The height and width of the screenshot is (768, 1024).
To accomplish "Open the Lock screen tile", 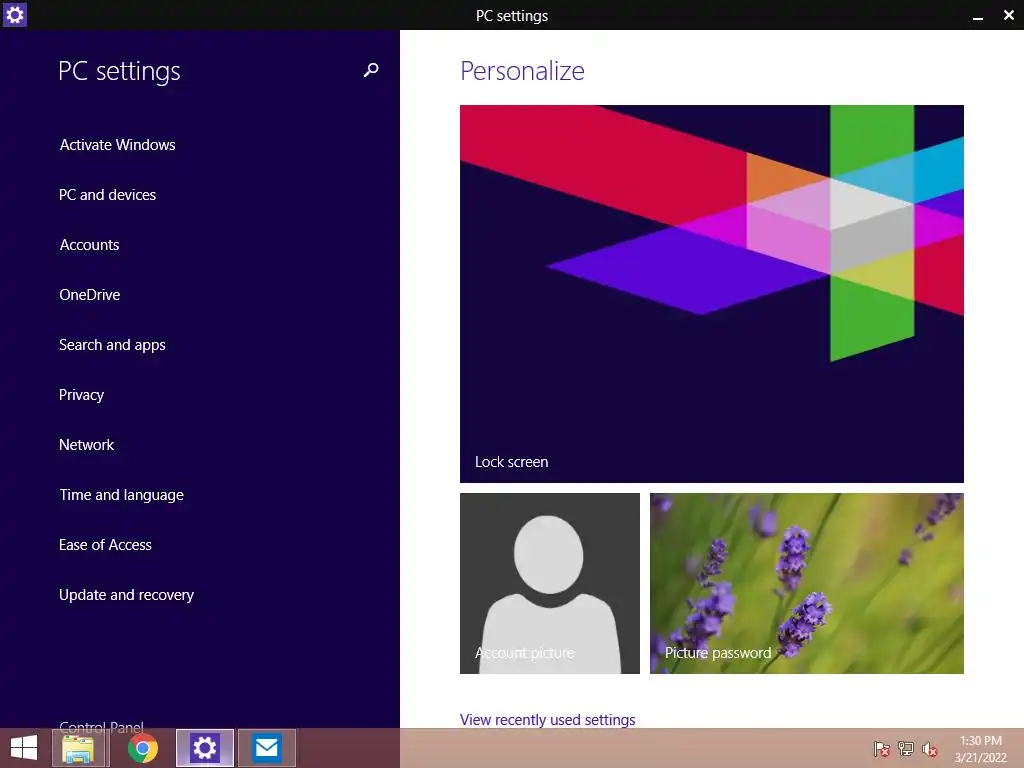I will [712, 294].
